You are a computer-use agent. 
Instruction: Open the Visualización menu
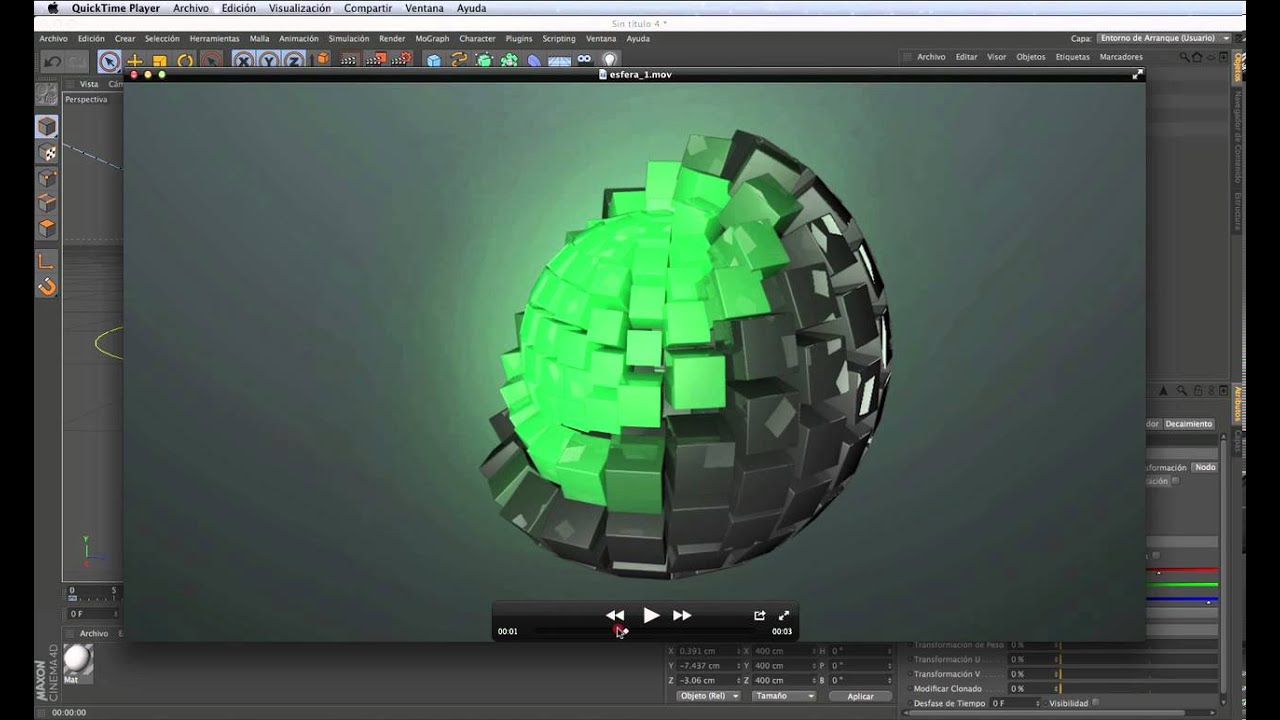[x=299, y=8]
